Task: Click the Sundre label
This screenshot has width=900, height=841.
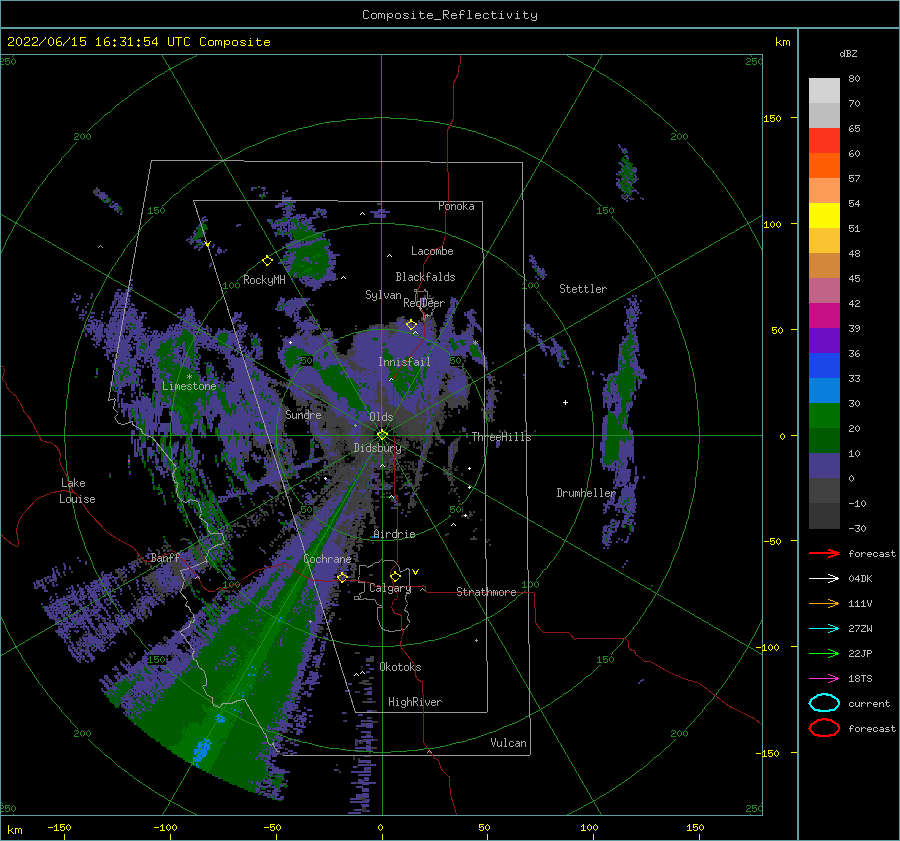Action: click(303, 414)
